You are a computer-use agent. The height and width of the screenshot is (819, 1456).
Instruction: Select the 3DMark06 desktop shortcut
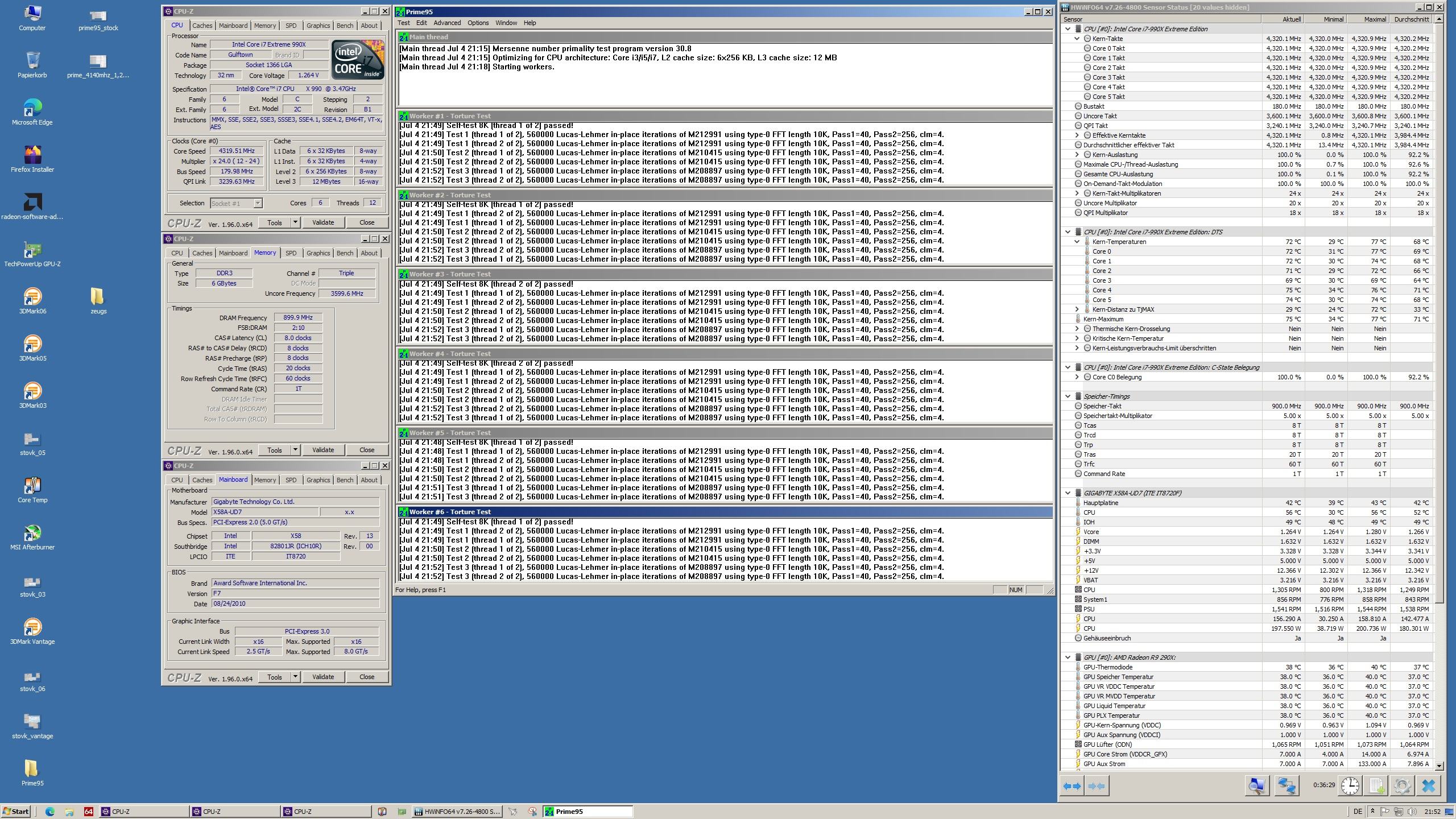pos(32,300)
